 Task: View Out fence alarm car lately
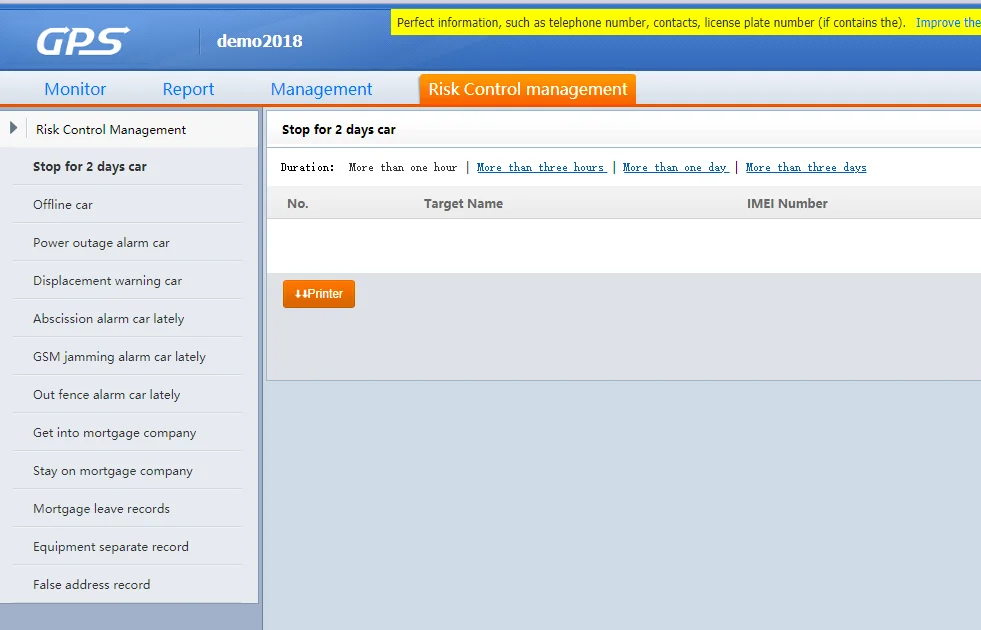pos(106,395)
